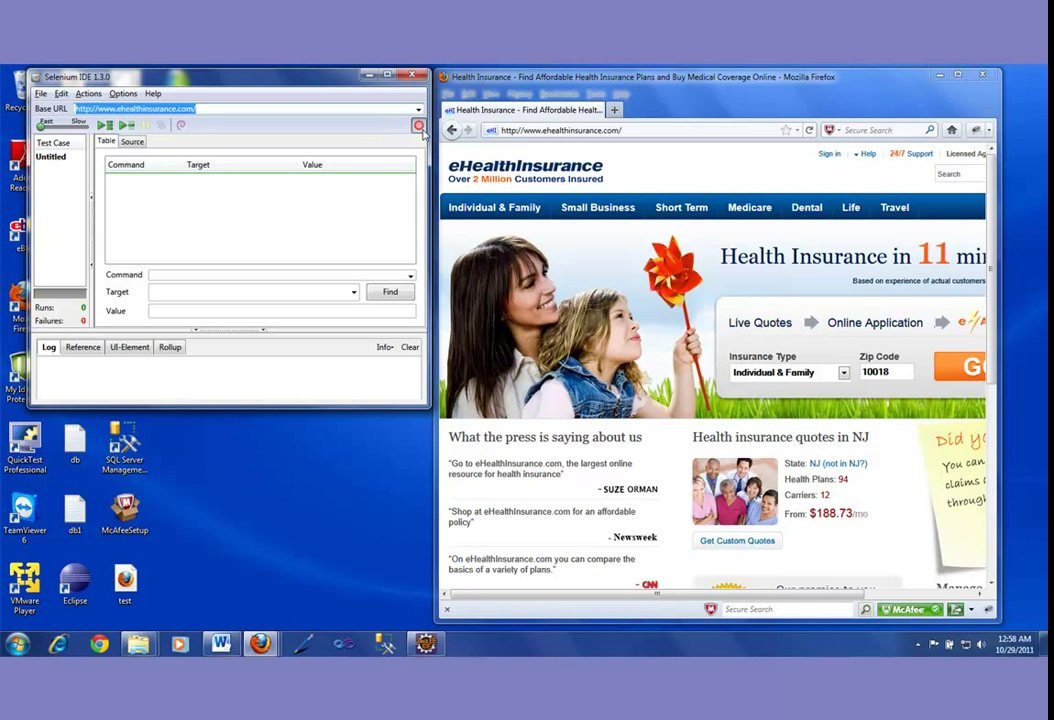Open QuickTest Professional desktop icon

point(25,448)
